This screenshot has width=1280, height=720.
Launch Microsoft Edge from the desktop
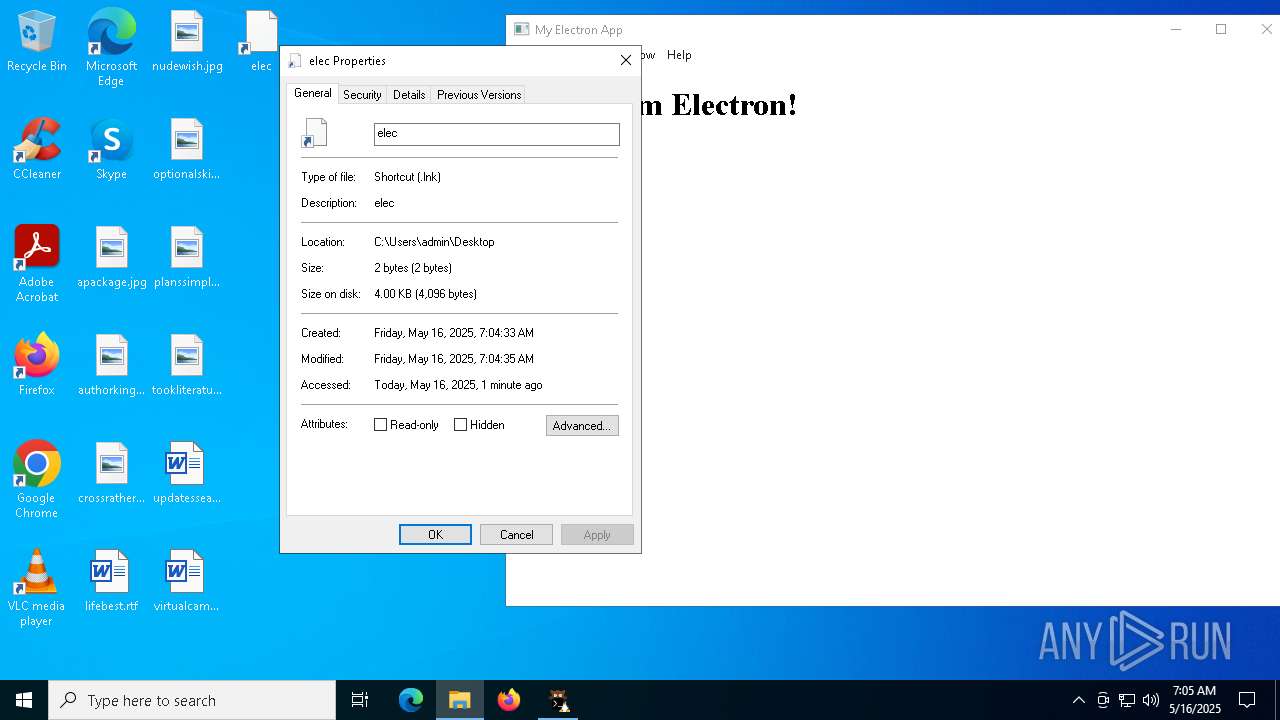pyautogui.click(x=111, y=48)
